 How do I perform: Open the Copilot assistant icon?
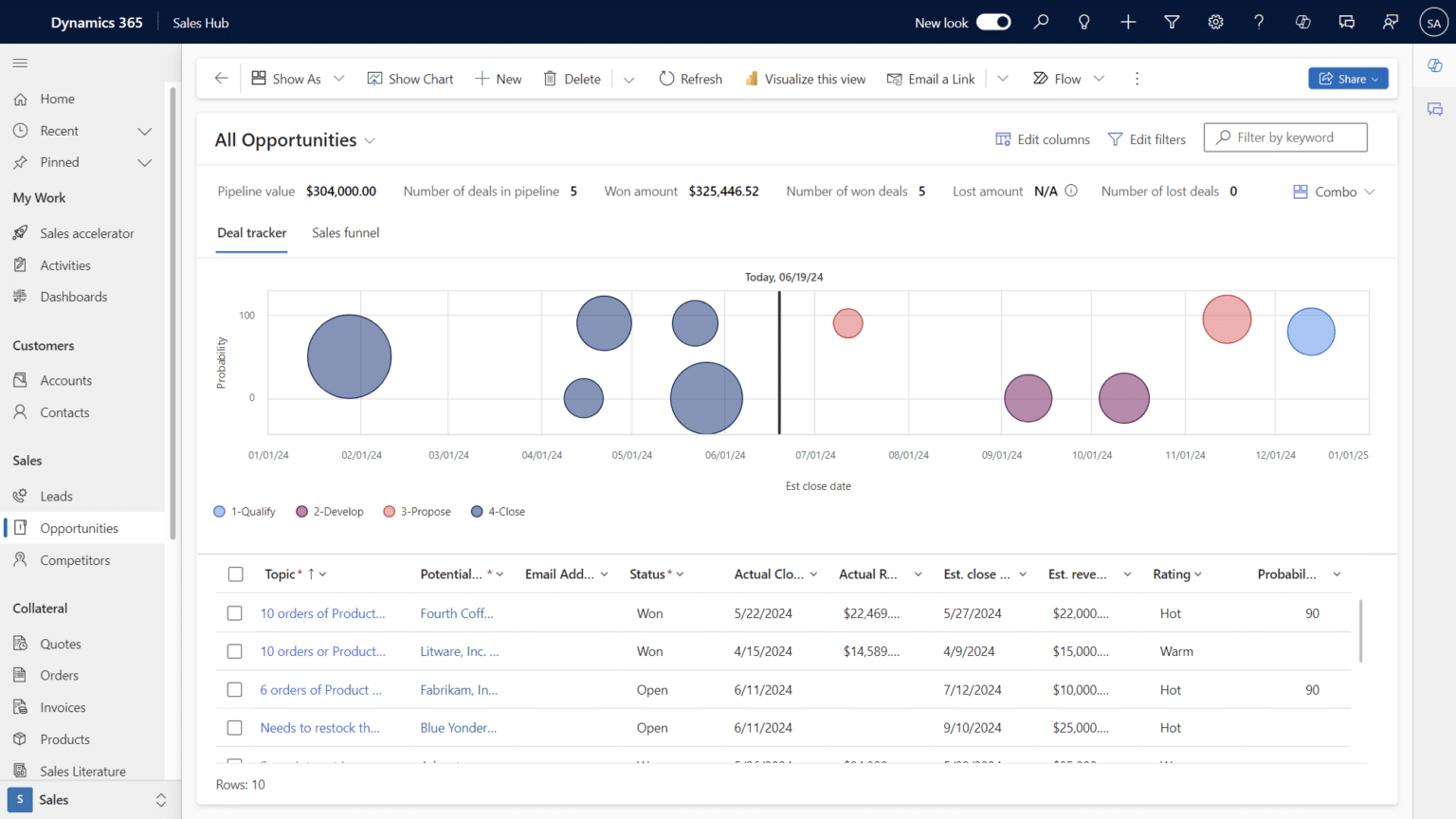(x=1302, y=21)
